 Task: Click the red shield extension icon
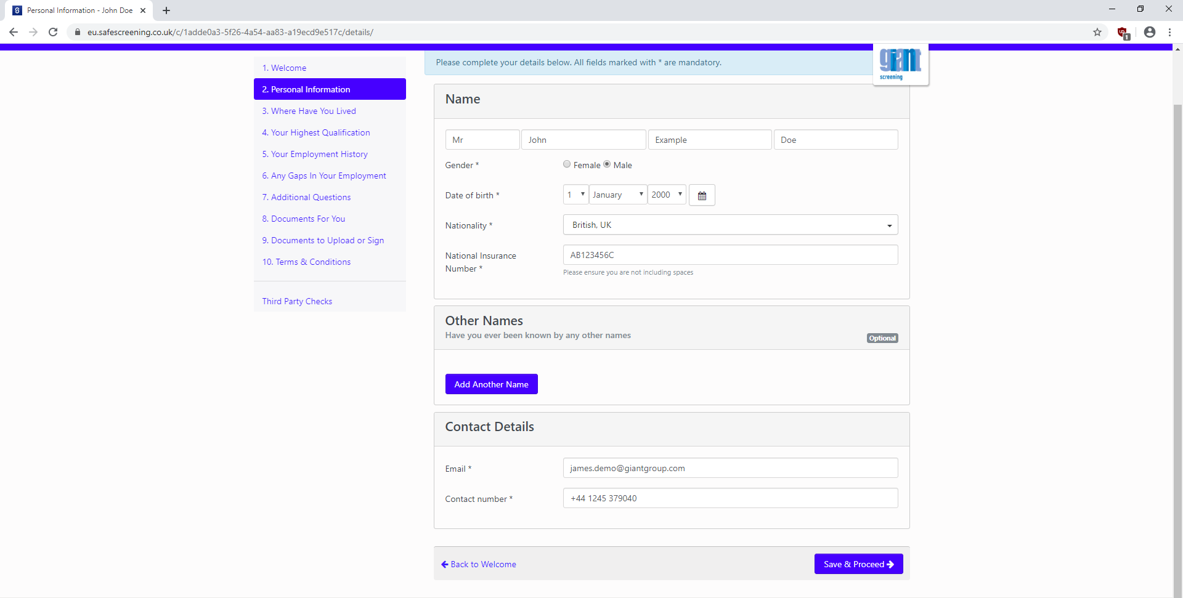1123,33
